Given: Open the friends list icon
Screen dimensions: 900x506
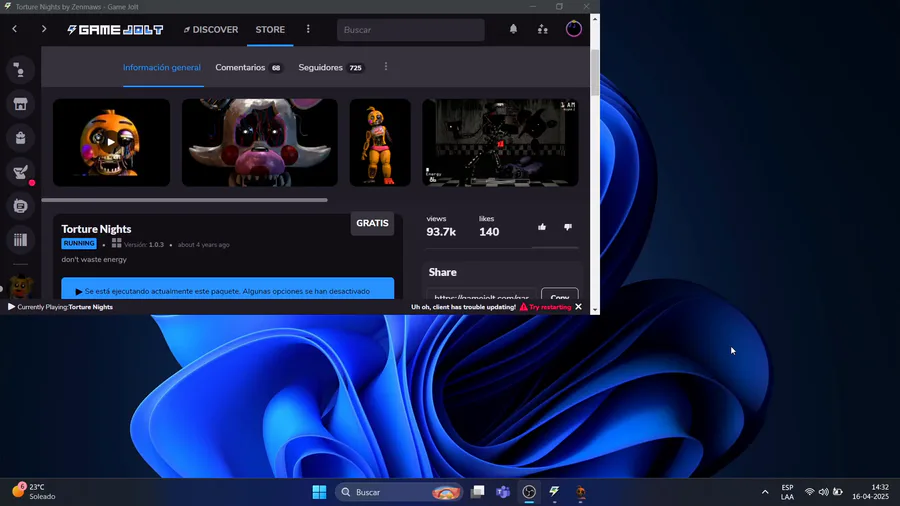Looking at the screenshot, I should point(542,29).
